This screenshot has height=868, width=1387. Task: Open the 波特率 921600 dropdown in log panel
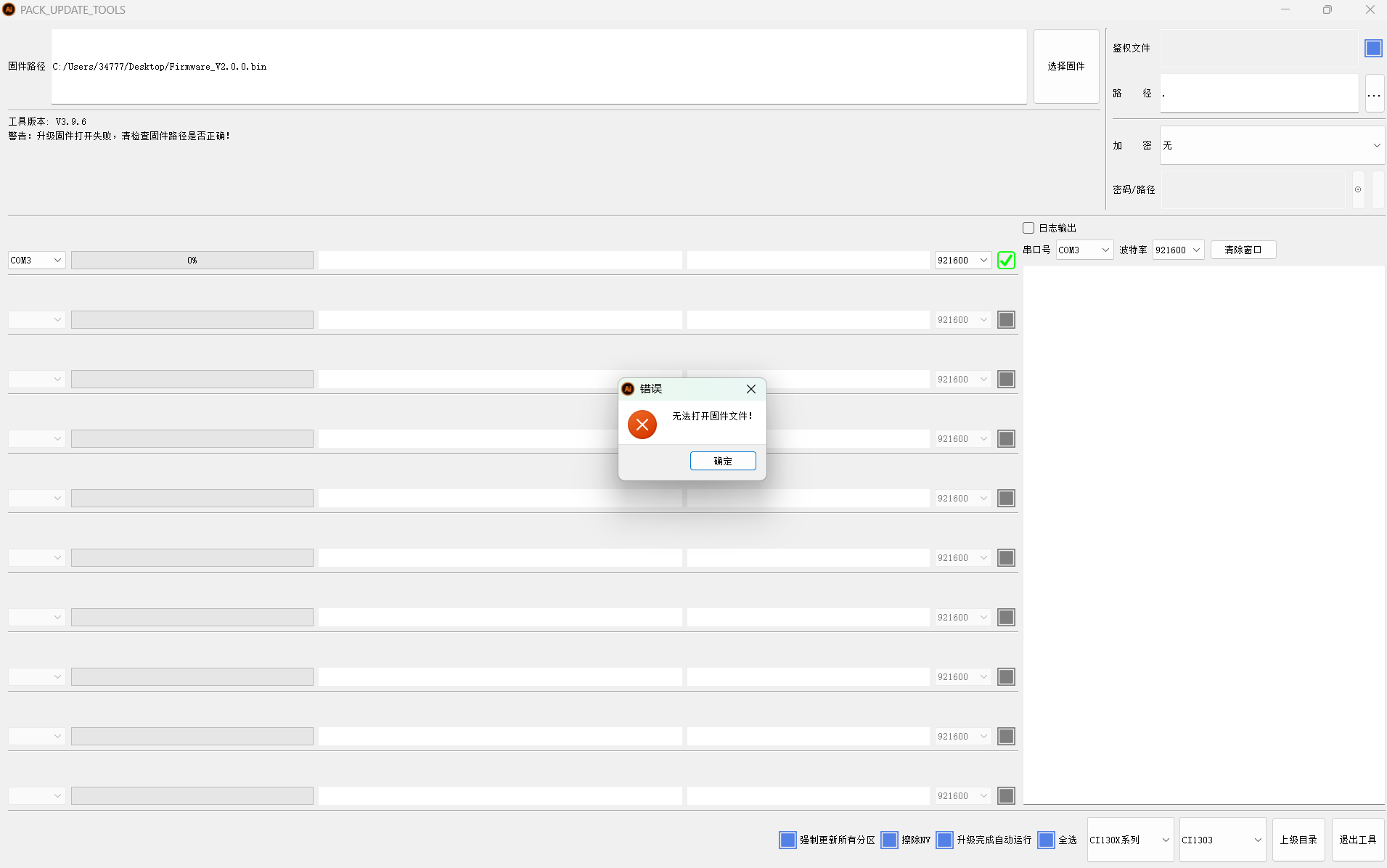pos(1178,250)
